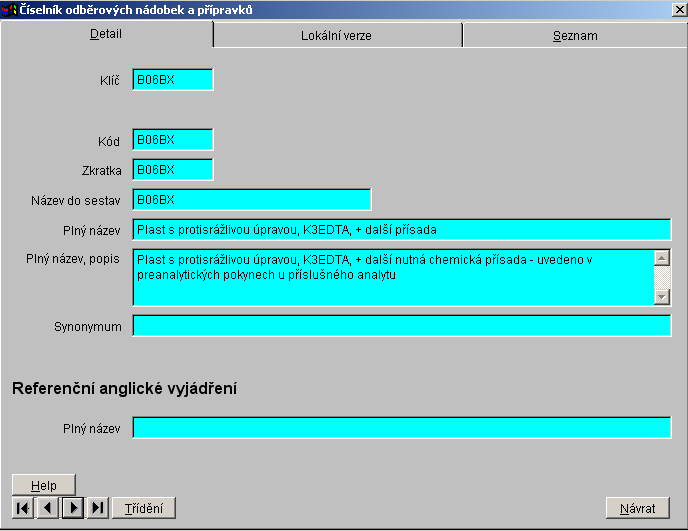Click into the Klíč field

tap(172, 80)
